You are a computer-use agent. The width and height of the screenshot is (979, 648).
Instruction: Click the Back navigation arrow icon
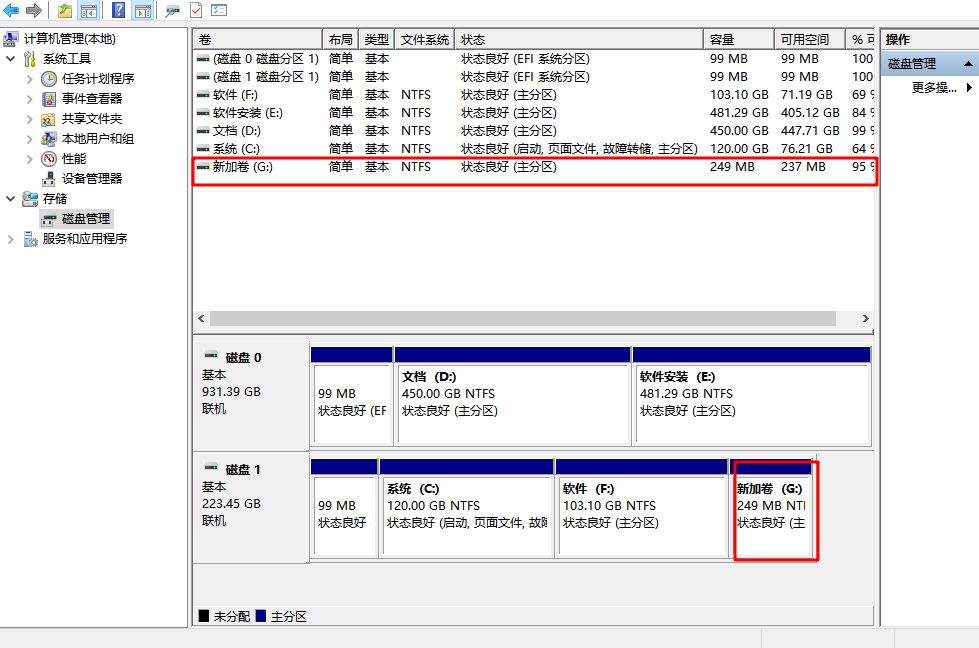[x=10, y=10]
